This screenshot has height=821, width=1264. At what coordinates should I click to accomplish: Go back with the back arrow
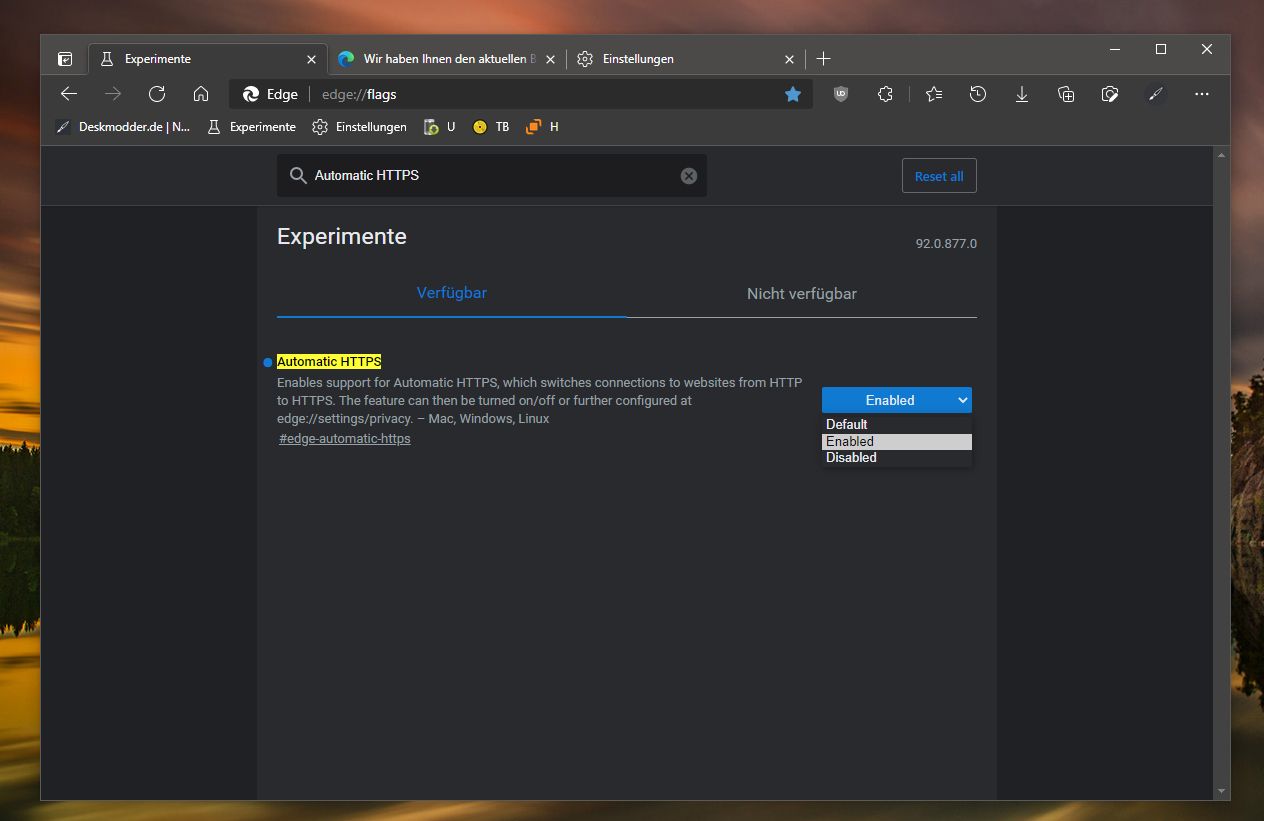coord(69,94)
